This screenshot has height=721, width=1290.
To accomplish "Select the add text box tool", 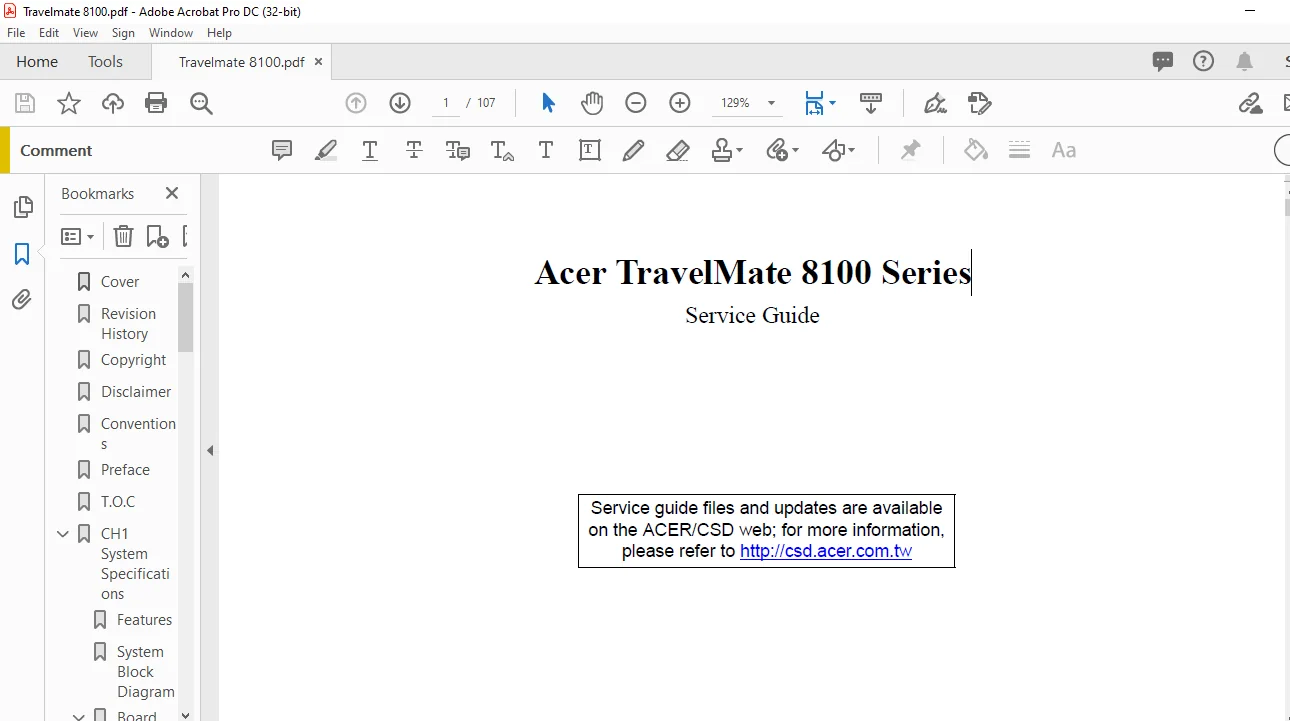I will 590,150.
